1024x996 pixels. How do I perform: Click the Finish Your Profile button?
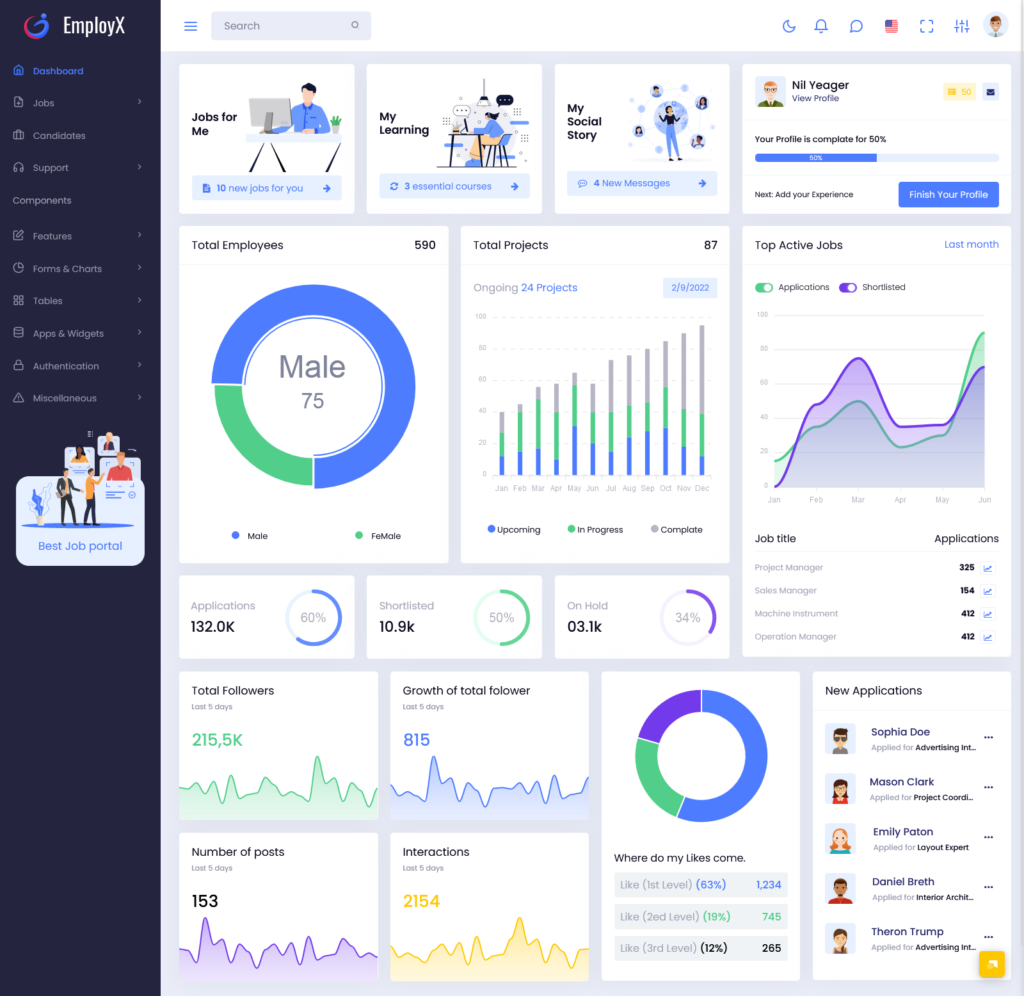point(948,194)
